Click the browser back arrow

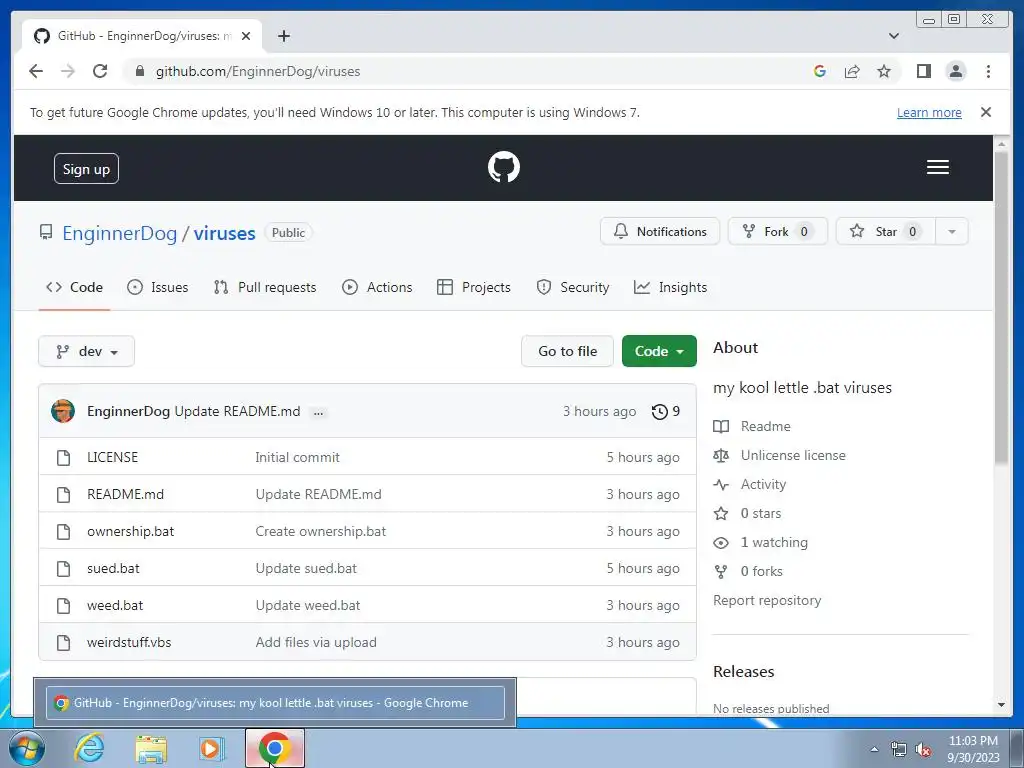pos(36,71)
